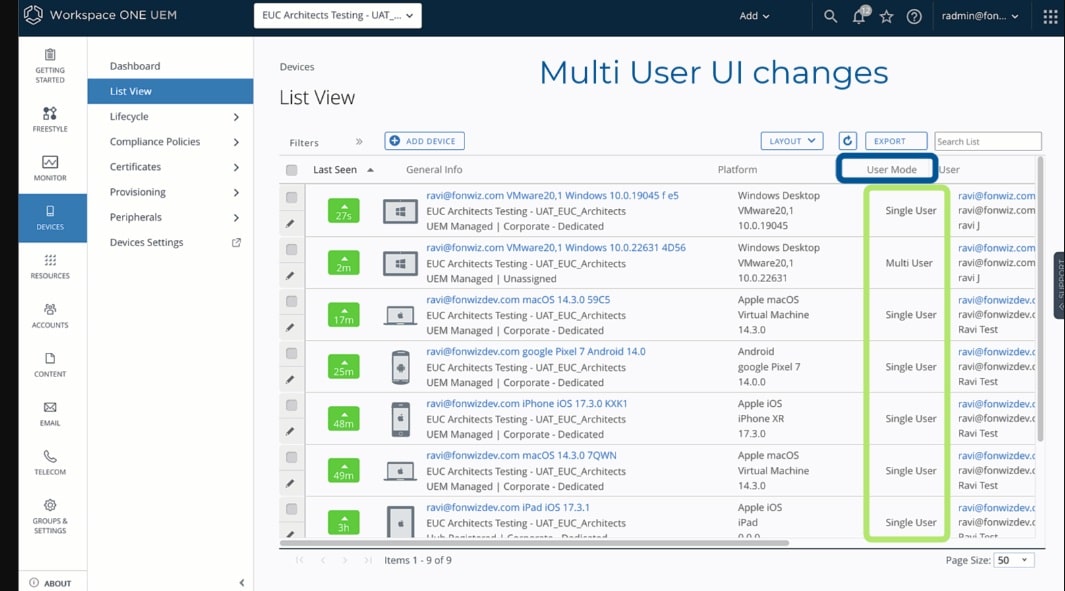
Task: Open the Telecom sidebar section
Action: pos(50,463)
